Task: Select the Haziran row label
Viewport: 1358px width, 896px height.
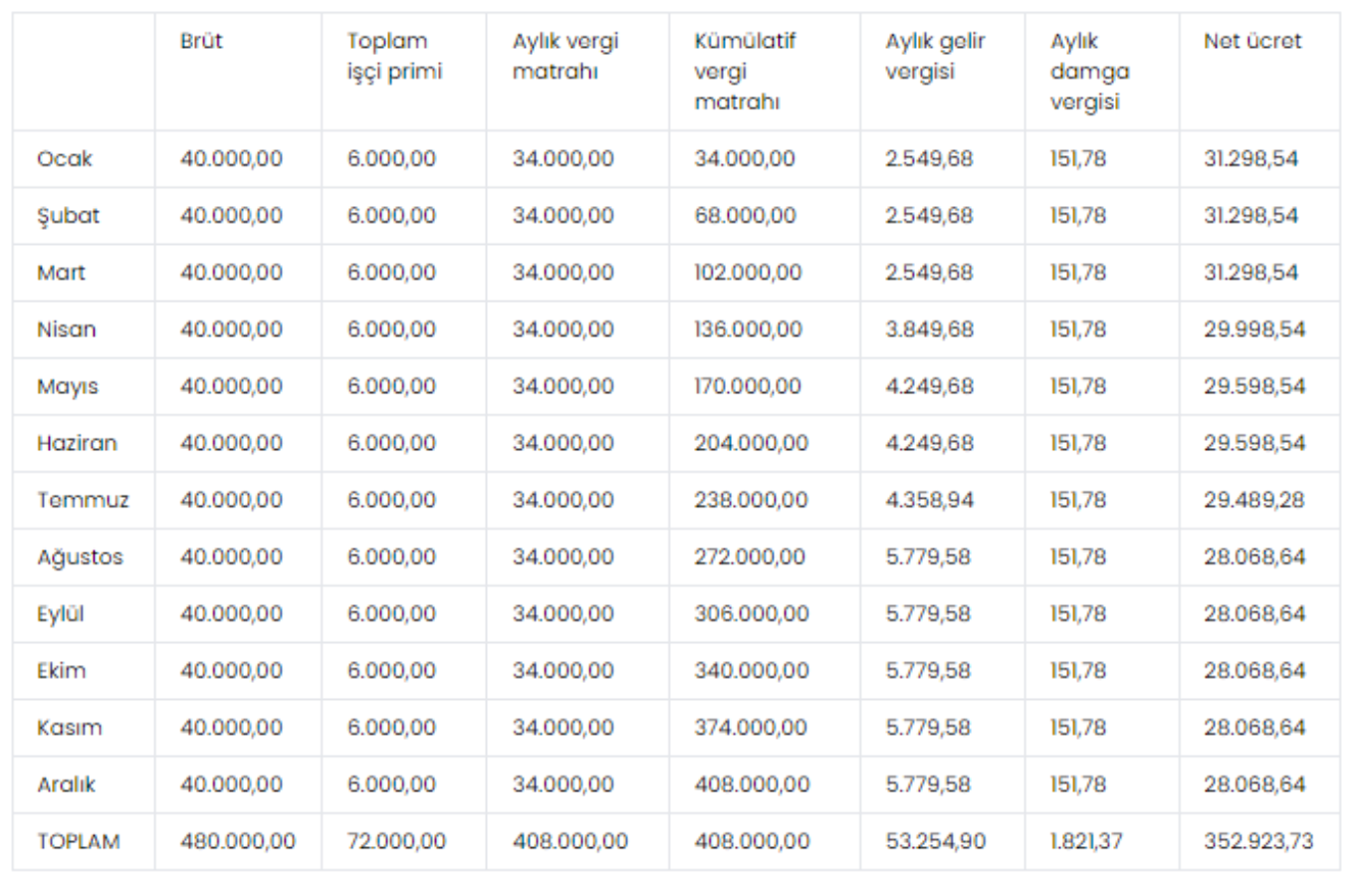Action: click(x=77, y=443)
